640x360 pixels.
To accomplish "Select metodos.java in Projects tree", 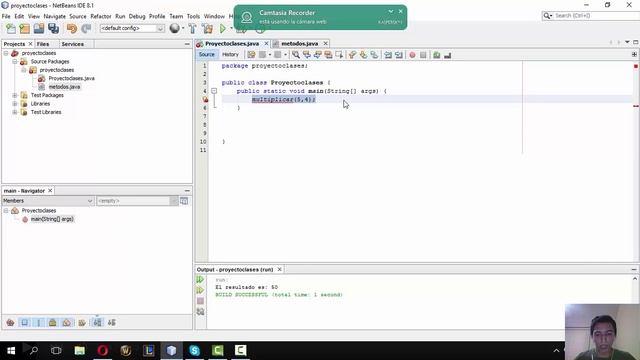I will pos(64,87).
